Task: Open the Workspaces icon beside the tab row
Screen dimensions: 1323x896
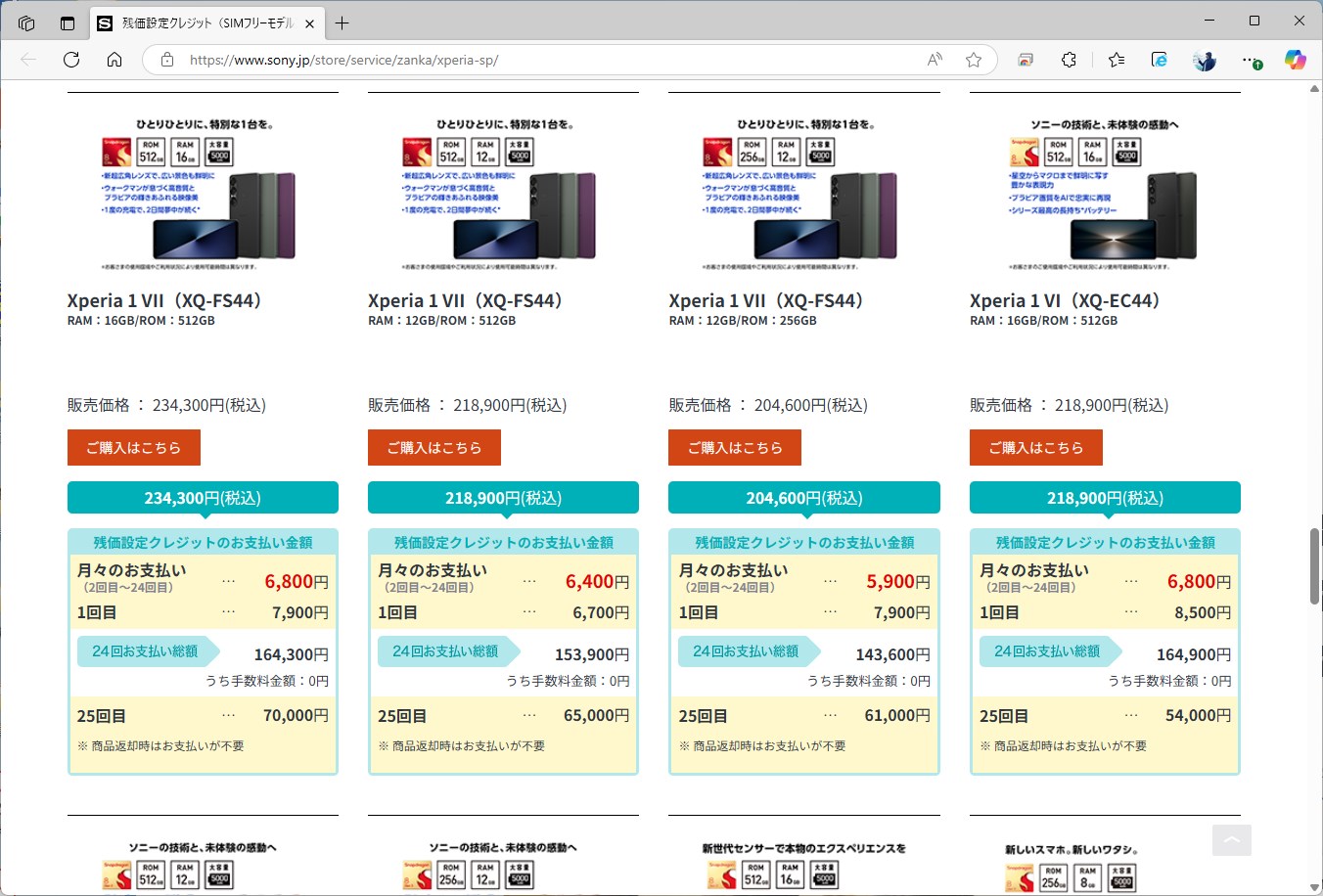Action: tap(25, 22)
